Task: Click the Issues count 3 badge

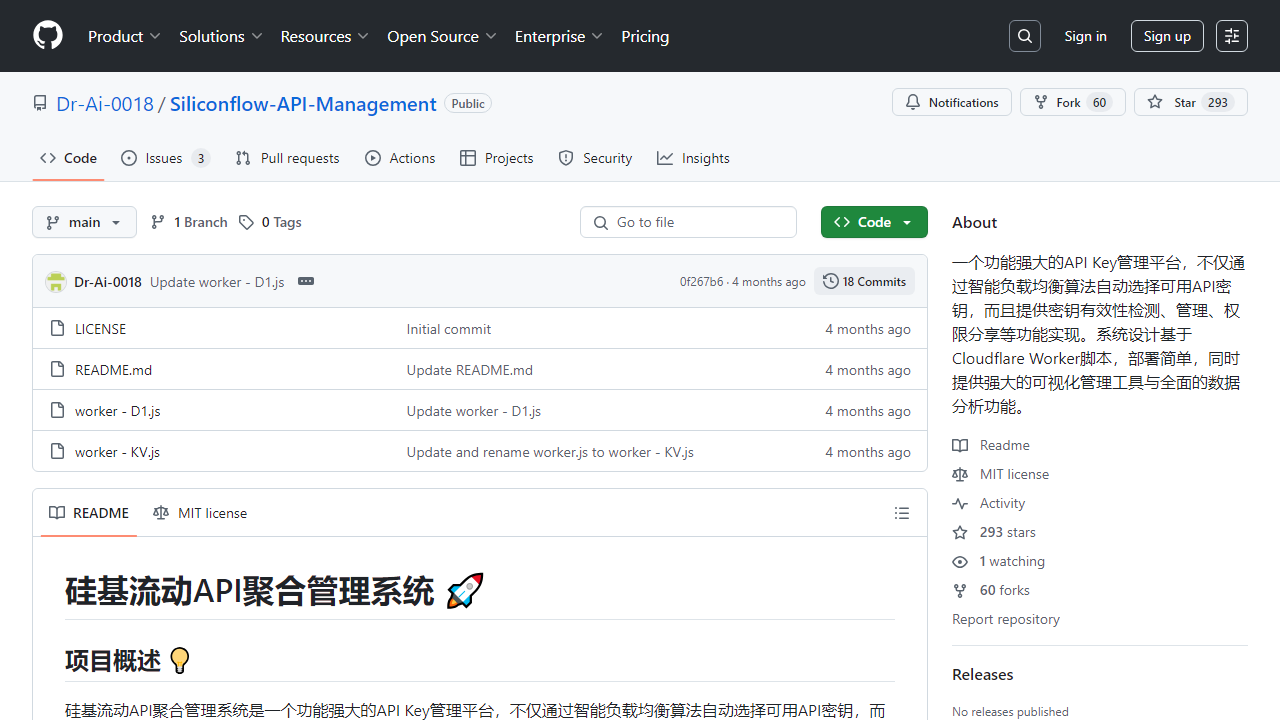Action: click(x=200, y=158)
